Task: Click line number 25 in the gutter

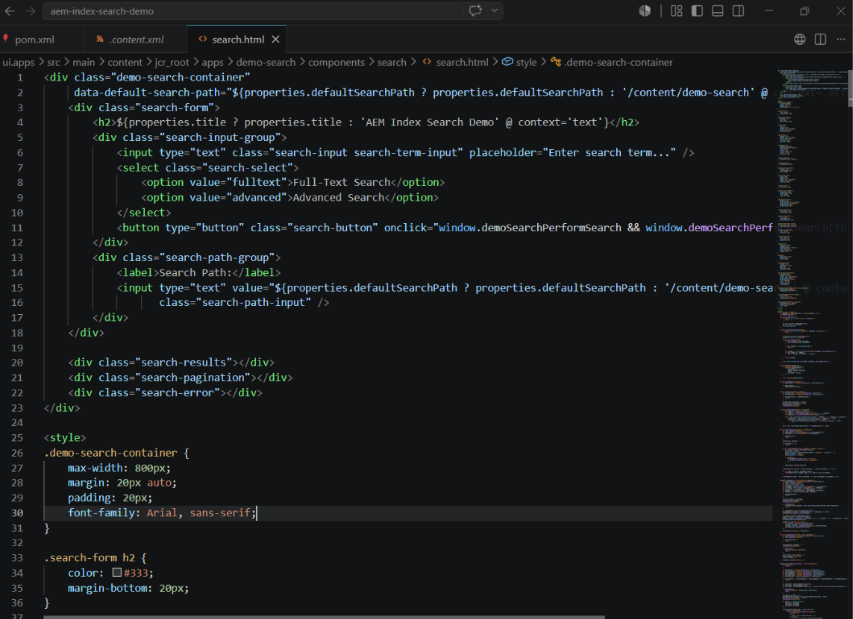Action: click(17, 437)
